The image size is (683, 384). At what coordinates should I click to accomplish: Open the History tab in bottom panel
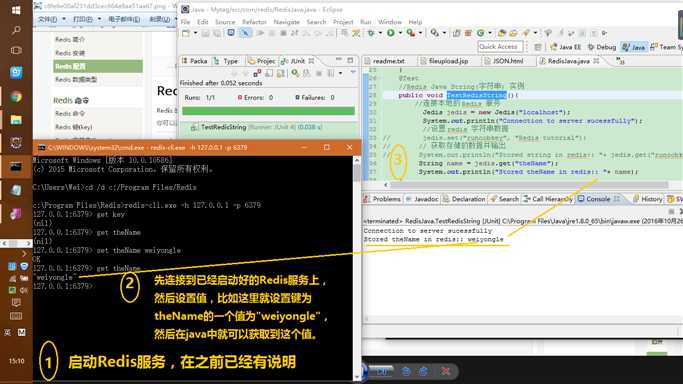(647, 199)
